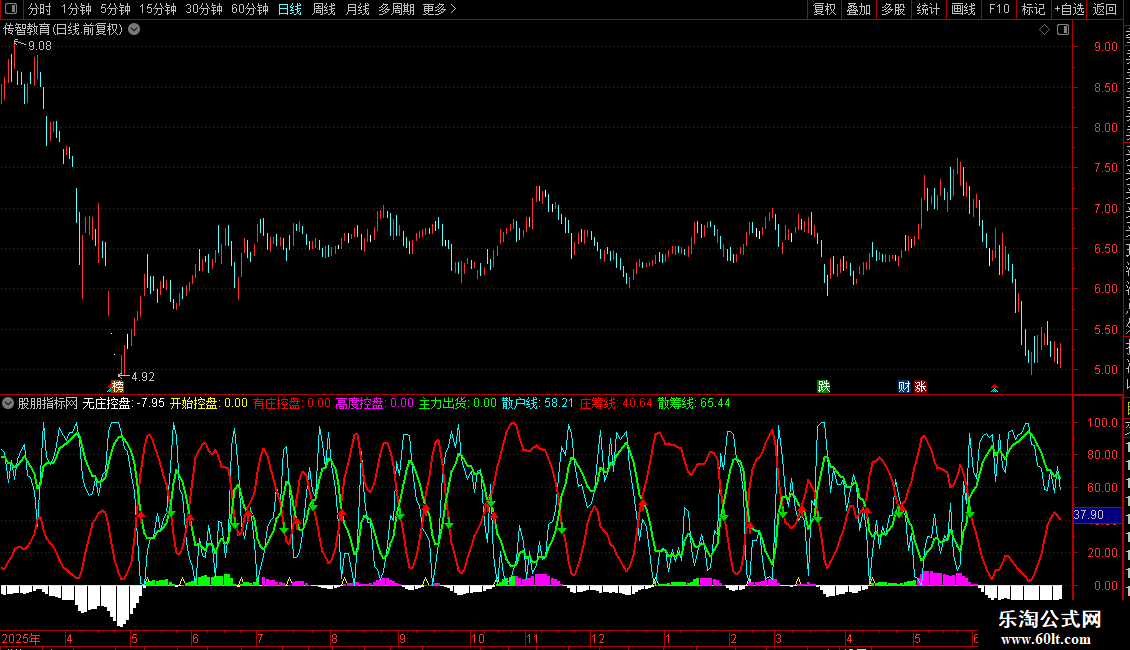Click the 高度控盘 value label
1130x650 pixels.
[375, 403]
